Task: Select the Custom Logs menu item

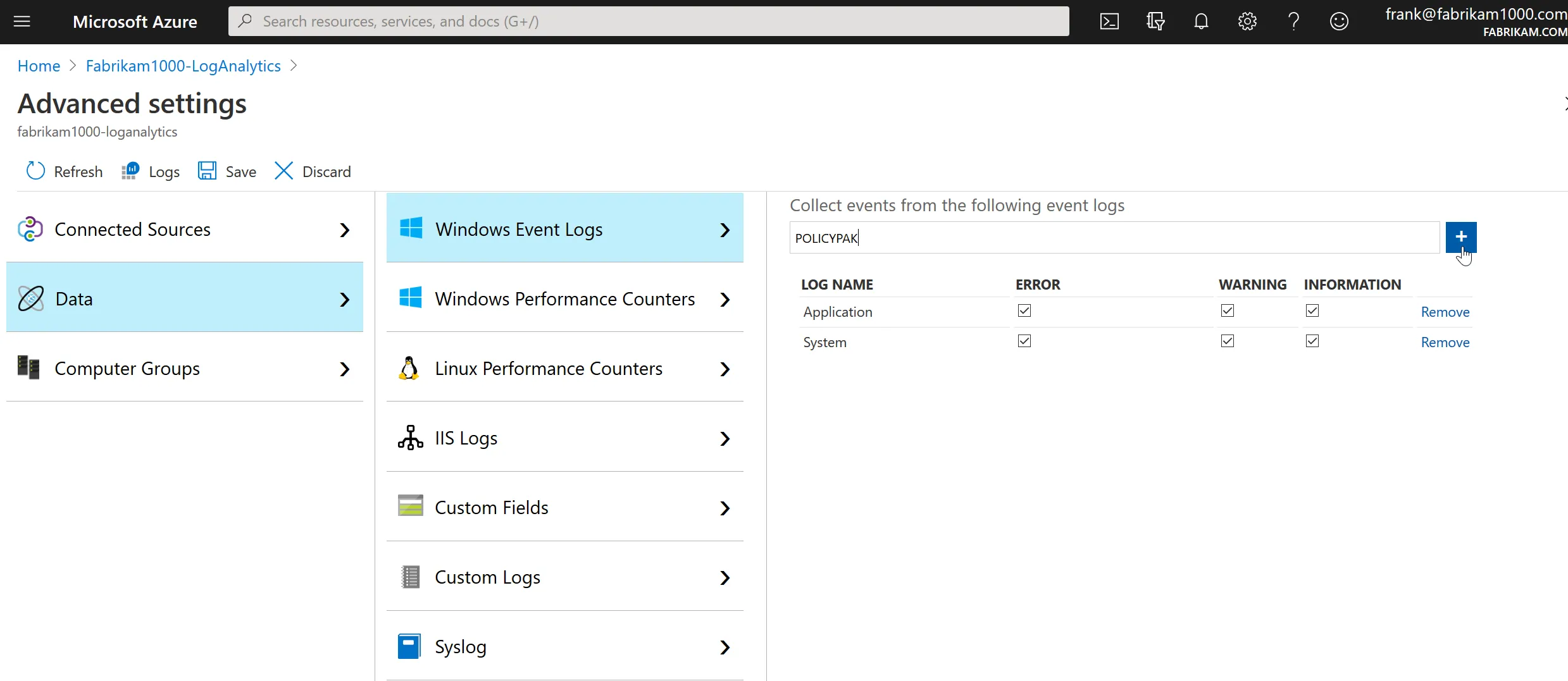Action: (564, 577)
